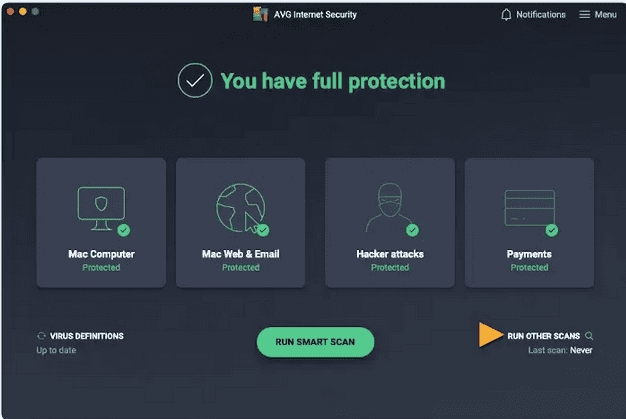Image resolution: width=626 pixels, height=419 pixels.
Task: Click the 'AVG Internet Security' window title
Action: coord(315,14)
